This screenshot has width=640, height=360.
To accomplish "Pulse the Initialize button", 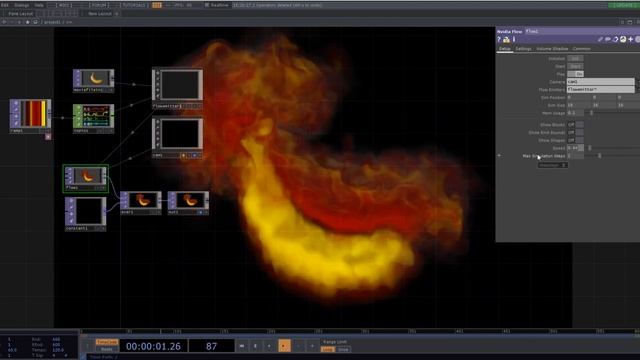I will [575, 58].
